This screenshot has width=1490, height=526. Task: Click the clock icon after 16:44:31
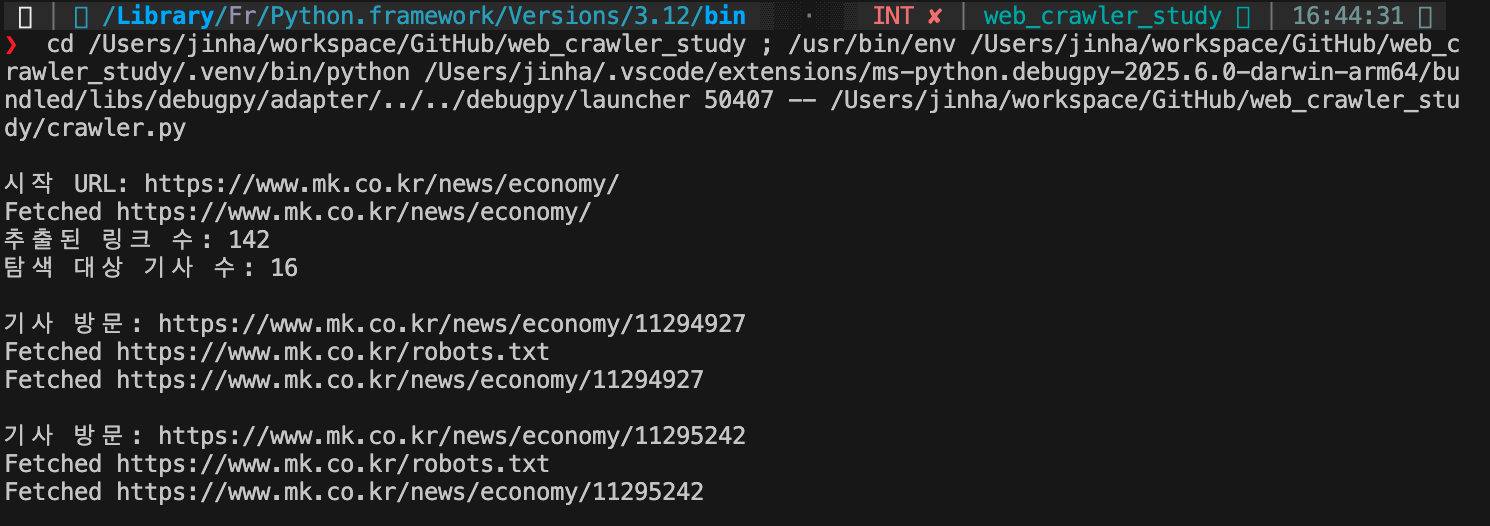point(1425,16)
